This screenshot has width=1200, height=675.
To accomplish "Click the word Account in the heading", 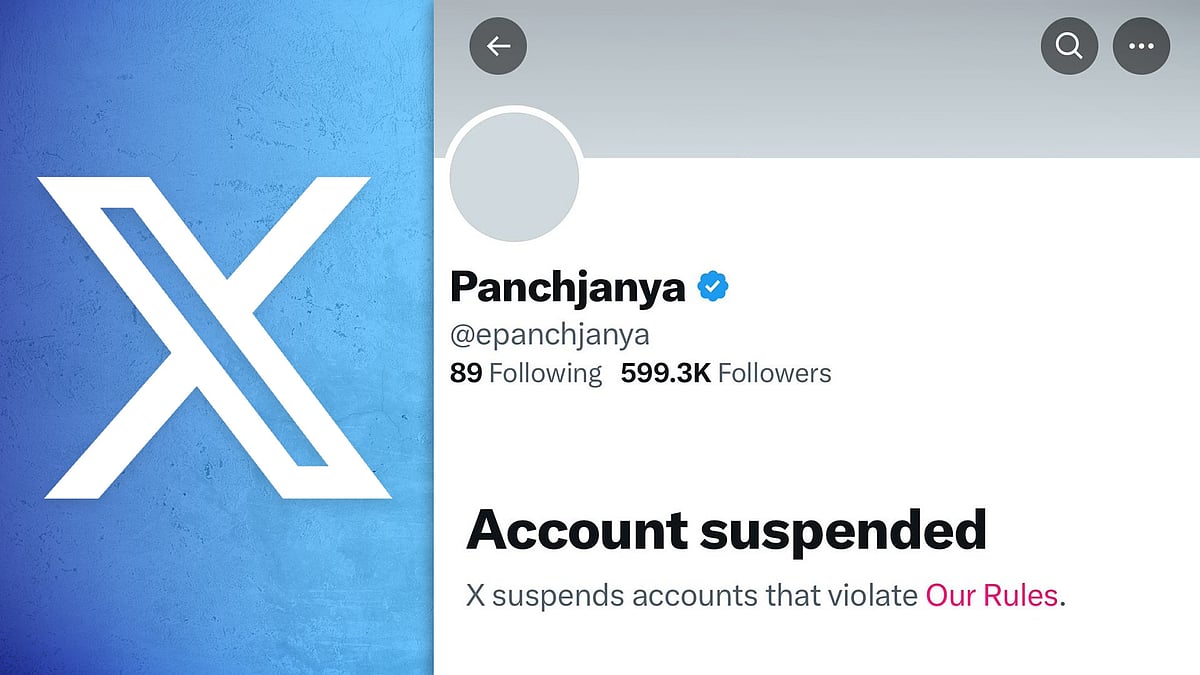I will [x=576, y=529].
